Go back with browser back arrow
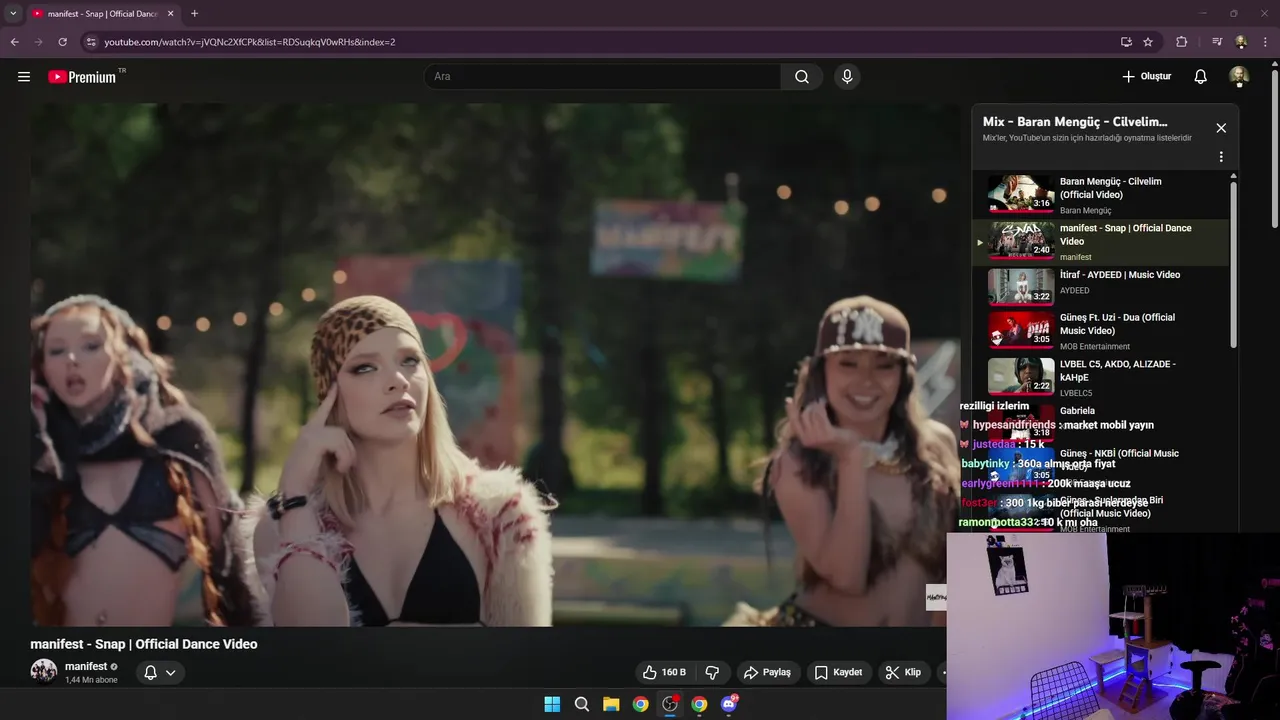Image resolution: width=1280 pixels, height=720 pixels. tap(14, 42)
